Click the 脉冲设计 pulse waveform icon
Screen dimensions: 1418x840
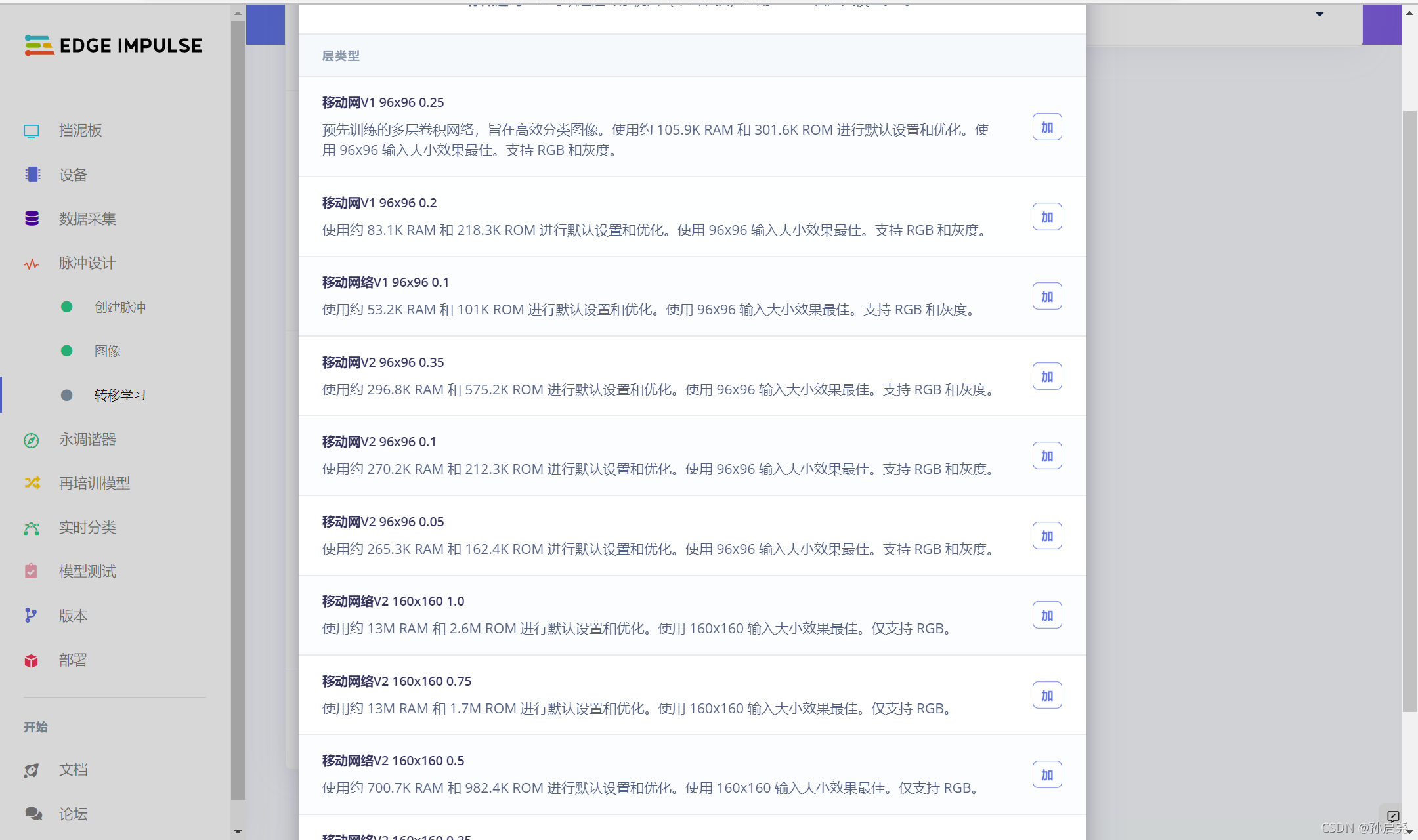click(x=32, y=264)
